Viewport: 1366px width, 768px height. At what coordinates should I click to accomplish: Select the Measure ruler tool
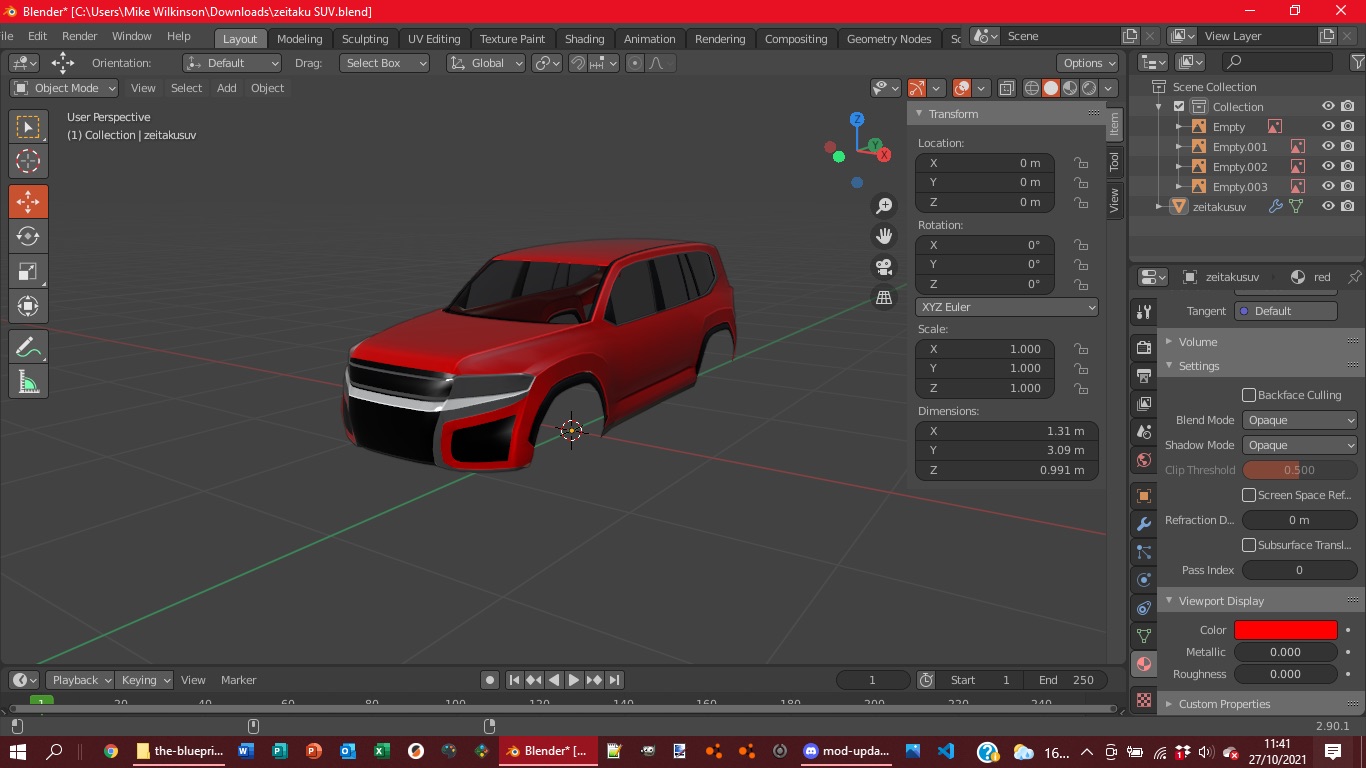pos(28,382)
